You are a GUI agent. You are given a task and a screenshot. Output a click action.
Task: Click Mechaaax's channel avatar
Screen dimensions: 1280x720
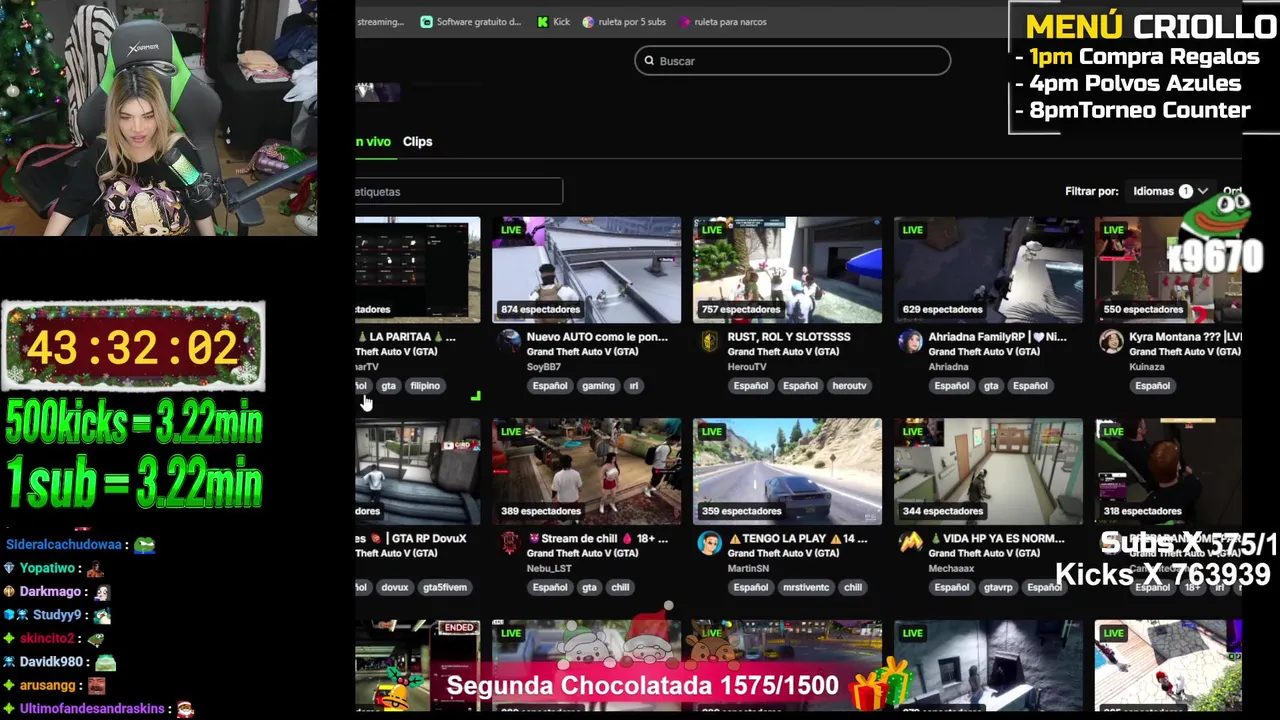coord(910,544)
